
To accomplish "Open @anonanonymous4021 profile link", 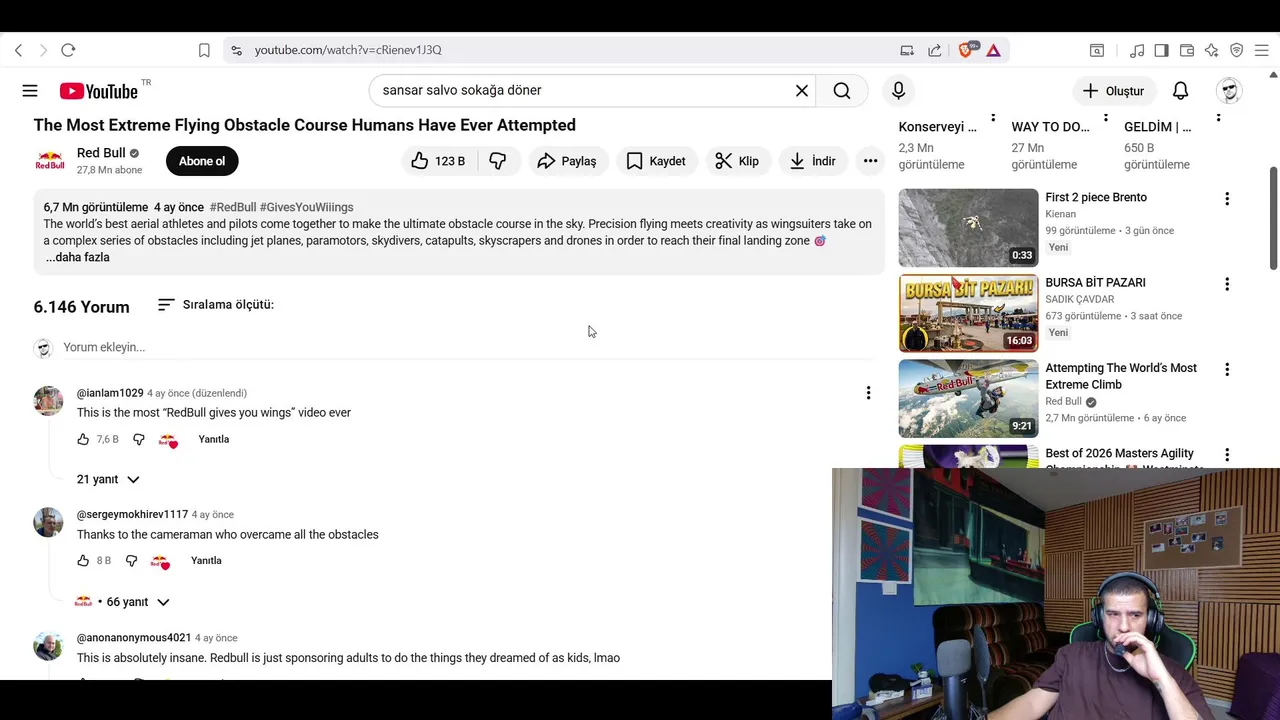I will click(134, 637).
